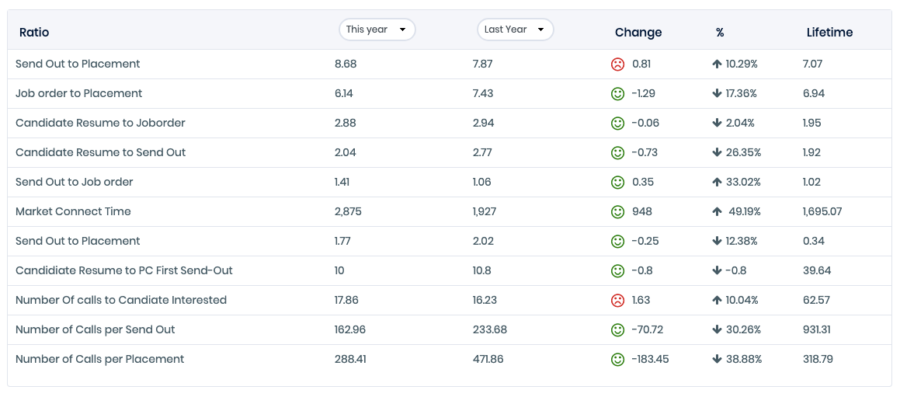Screen dimensions: 900x397
Task: Select Number of Calls per Placement row label
Action: [100, 359]
